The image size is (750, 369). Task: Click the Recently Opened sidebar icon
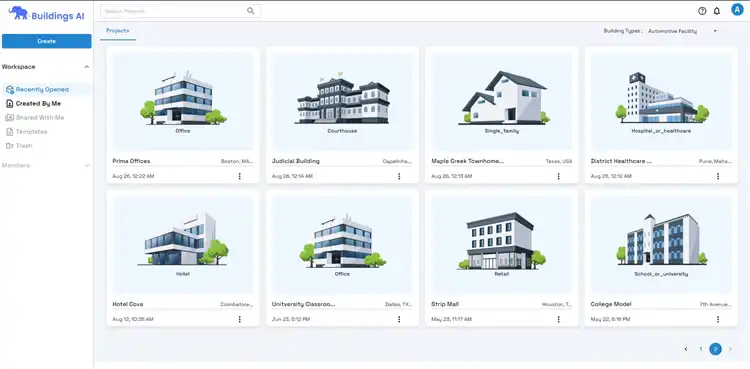[10, 89]
